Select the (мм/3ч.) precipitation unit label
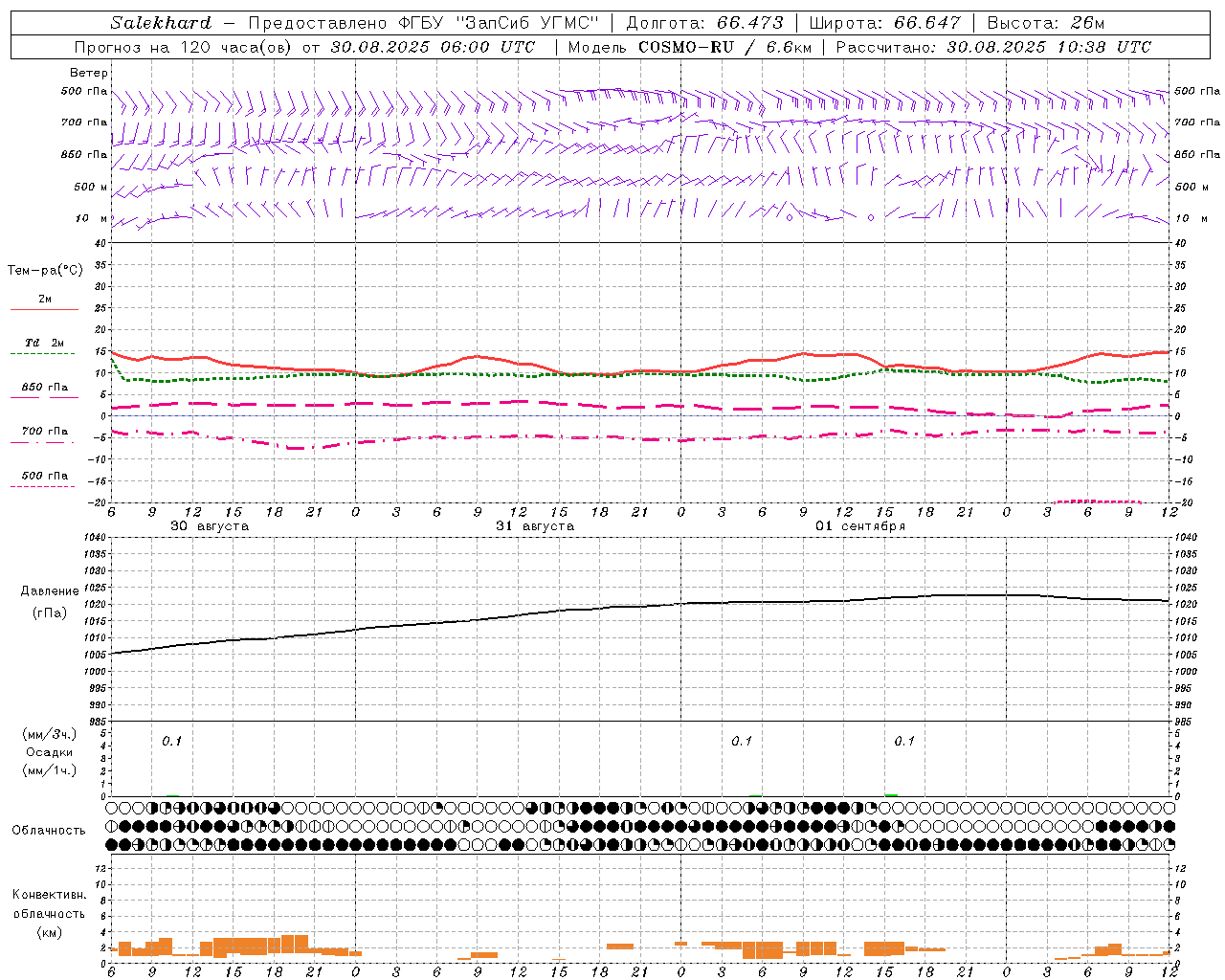The height and width of the screenshot is (980, 1225). 50,734
